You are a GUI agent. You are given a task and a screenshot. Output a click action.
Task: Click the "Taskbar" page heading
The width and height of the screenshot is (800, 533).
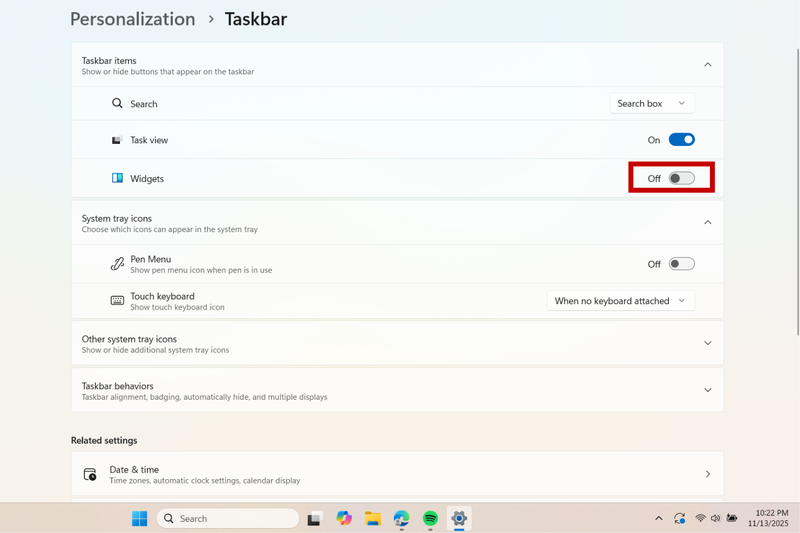click(x=256, y=19)
